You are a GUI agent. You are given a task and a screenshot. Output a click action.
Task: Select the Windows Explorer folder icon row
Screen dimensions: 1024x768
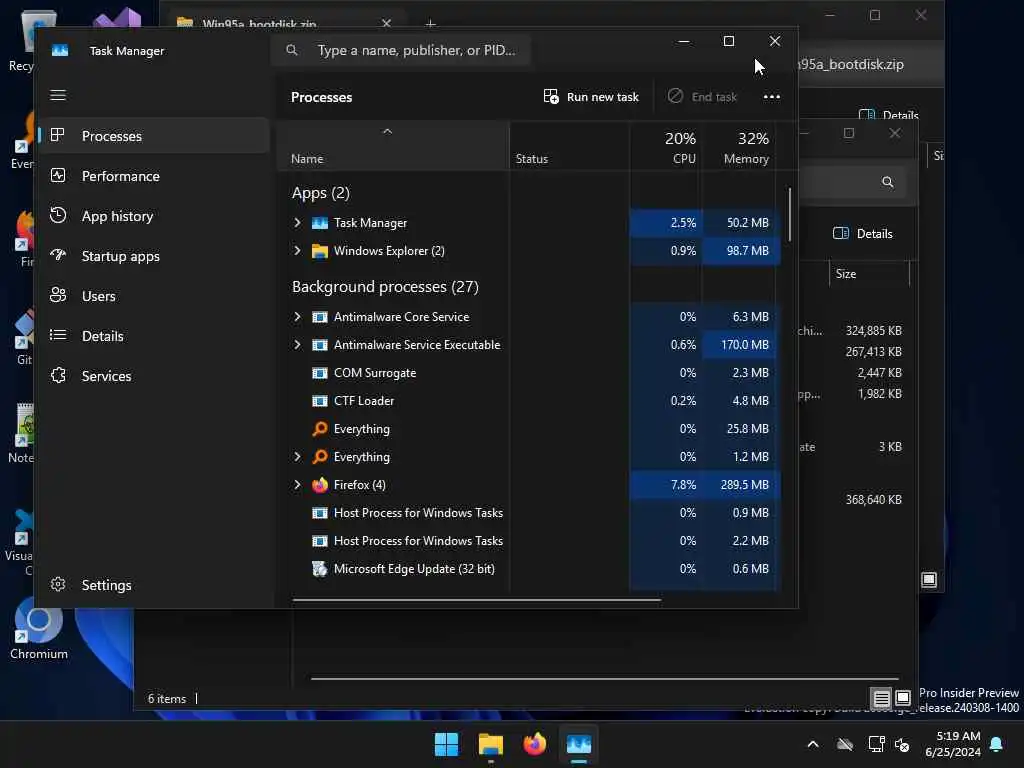(x=319, y=251)
